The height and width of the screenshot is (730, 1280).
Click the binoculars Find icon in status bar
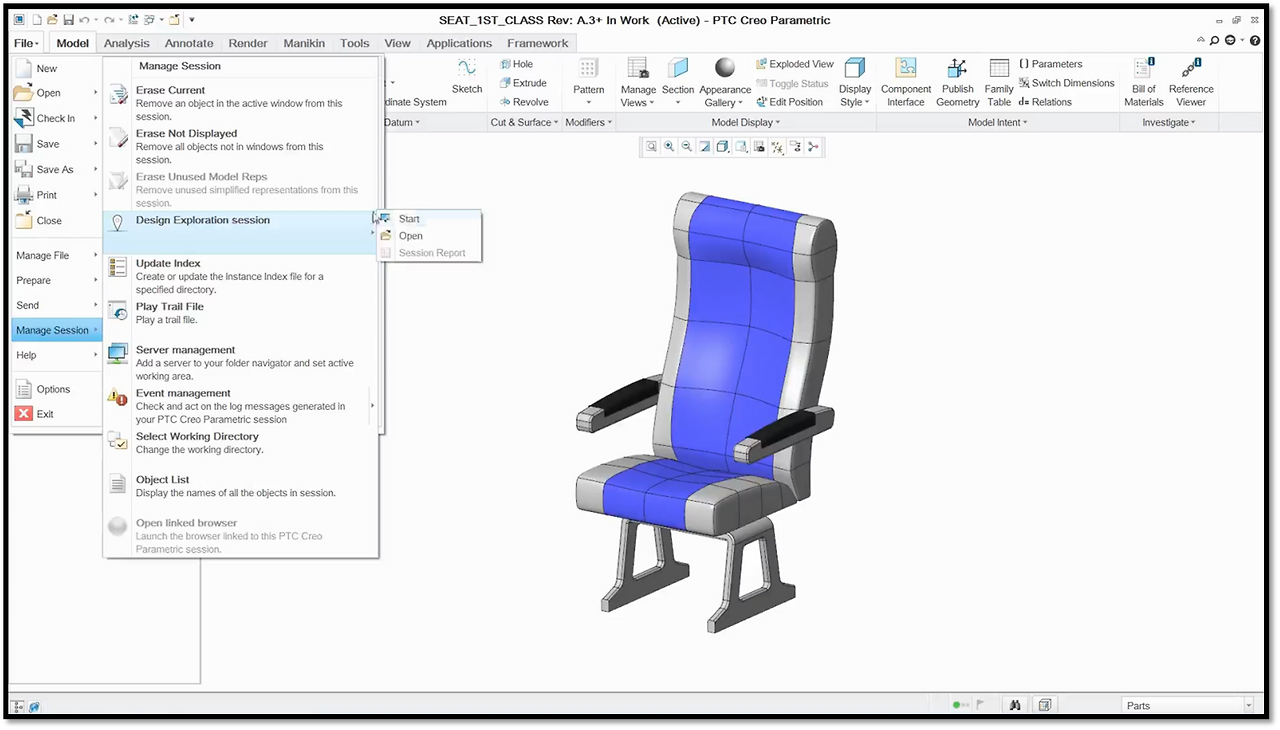pos(1014,706)
